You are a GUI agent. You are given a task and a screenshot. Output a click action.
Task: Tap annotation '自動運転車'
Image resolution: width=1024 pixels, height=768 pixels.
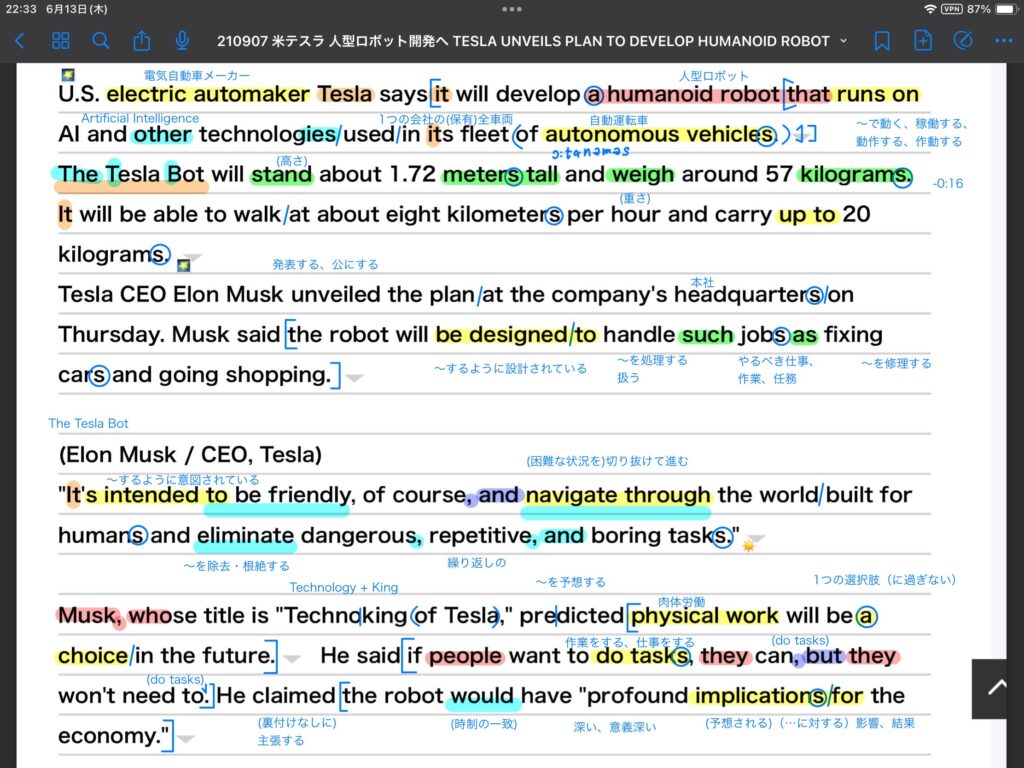(618, 120)
